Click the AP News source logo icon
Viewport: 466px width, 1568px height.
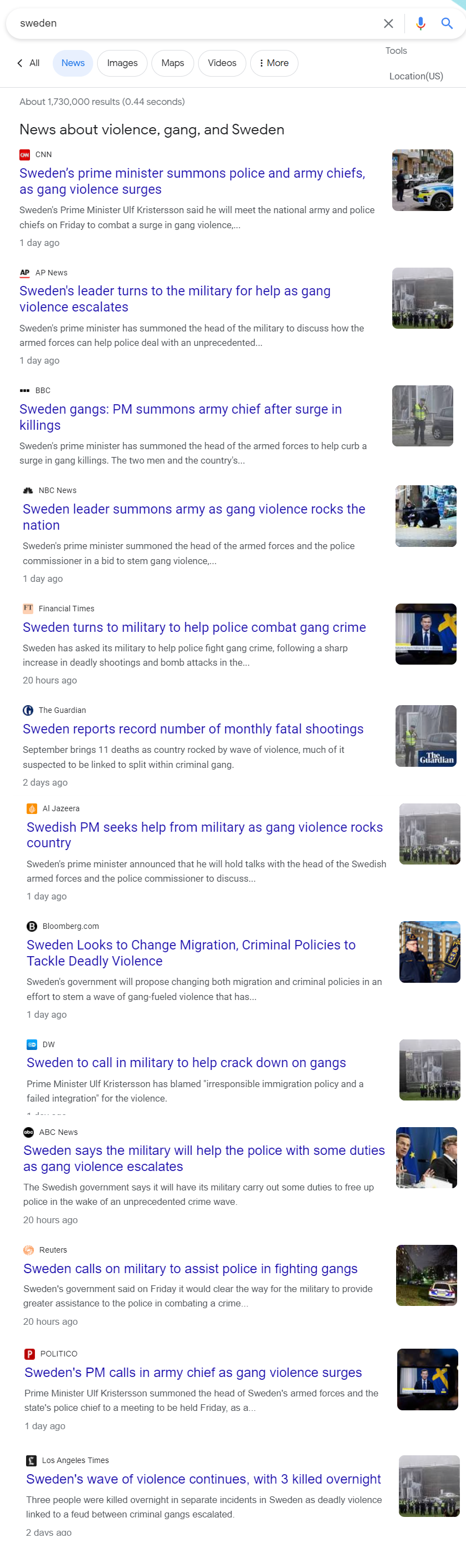[24, 273]
